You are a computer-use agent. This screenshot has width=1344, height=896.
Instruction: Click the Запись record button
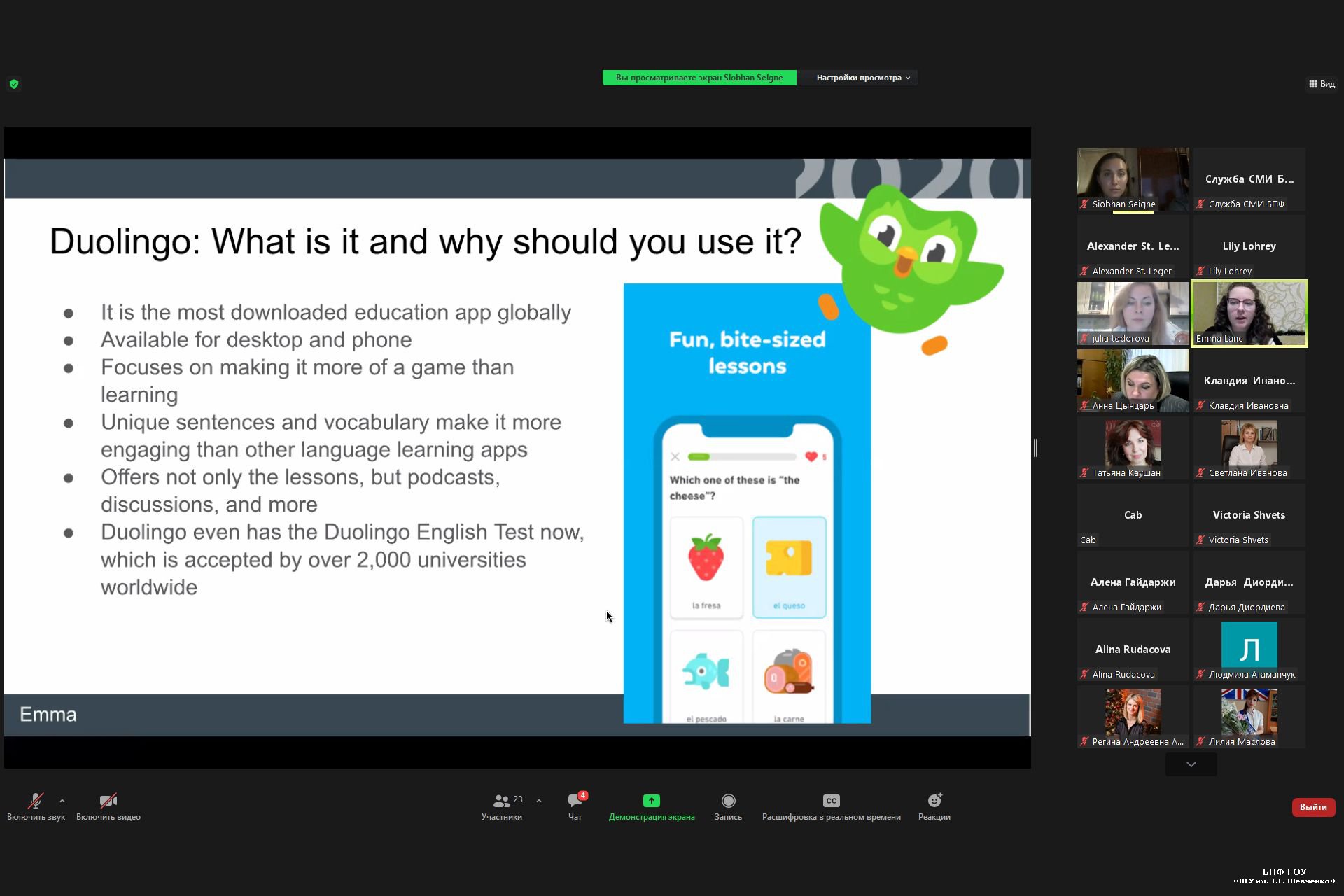coord(728,807)
